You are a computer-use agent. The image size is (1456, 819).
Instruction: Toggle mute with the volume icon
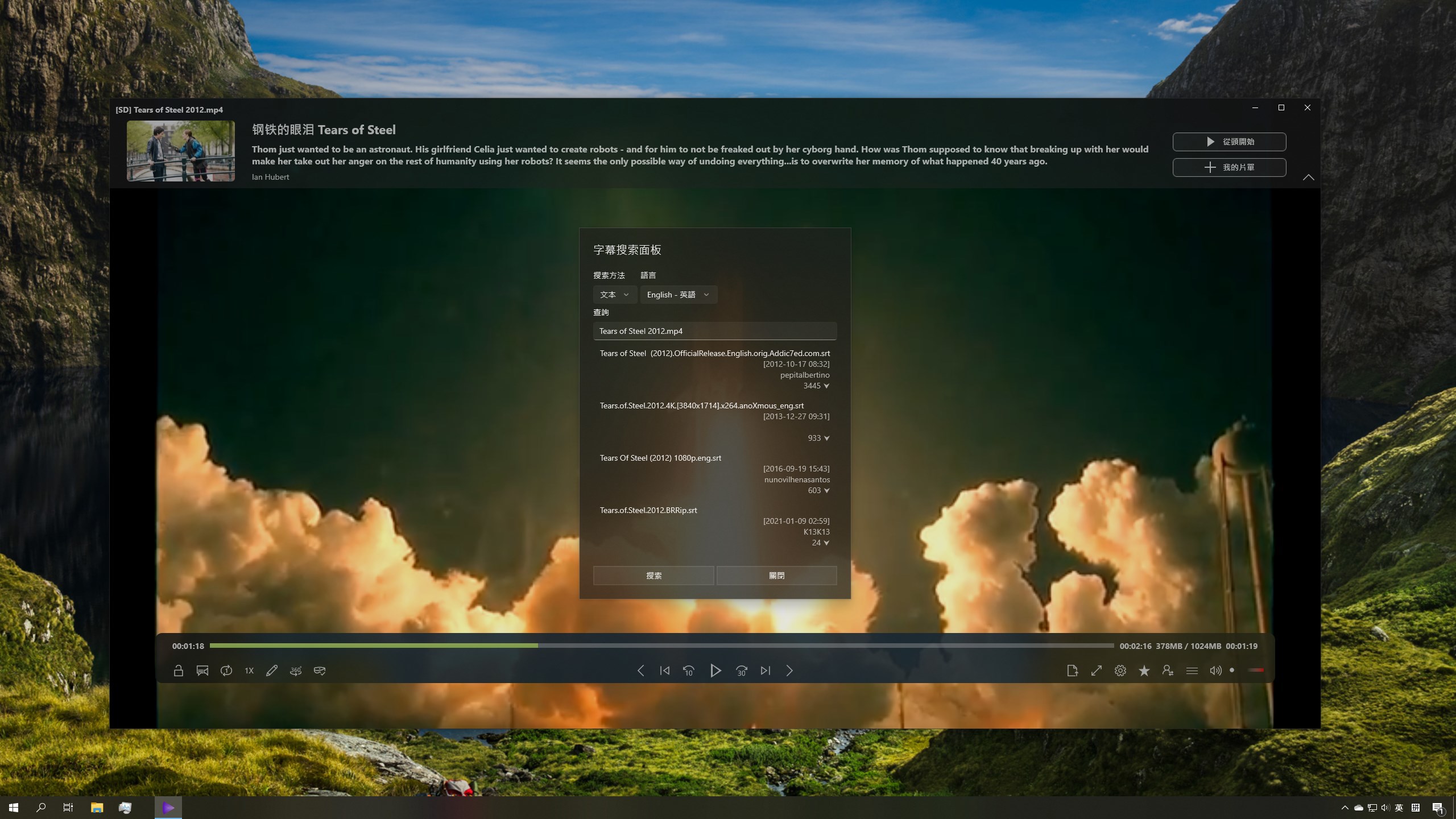(1215, 671)
